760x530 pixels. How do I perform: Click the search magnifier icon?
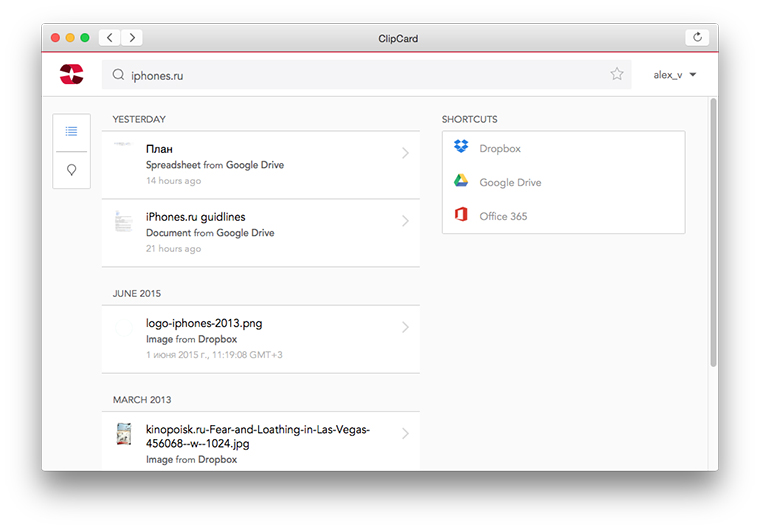pyautogui.click(x=118, y=74)
